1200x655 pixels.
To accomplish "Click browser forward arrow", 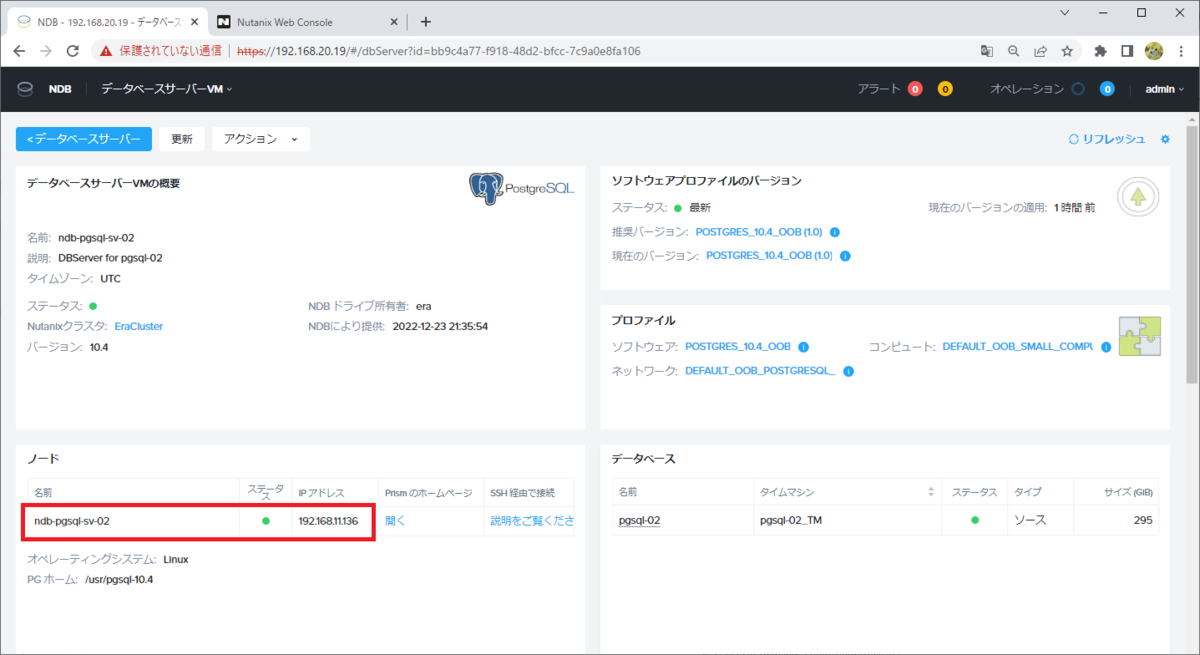I will coord(46,50).
